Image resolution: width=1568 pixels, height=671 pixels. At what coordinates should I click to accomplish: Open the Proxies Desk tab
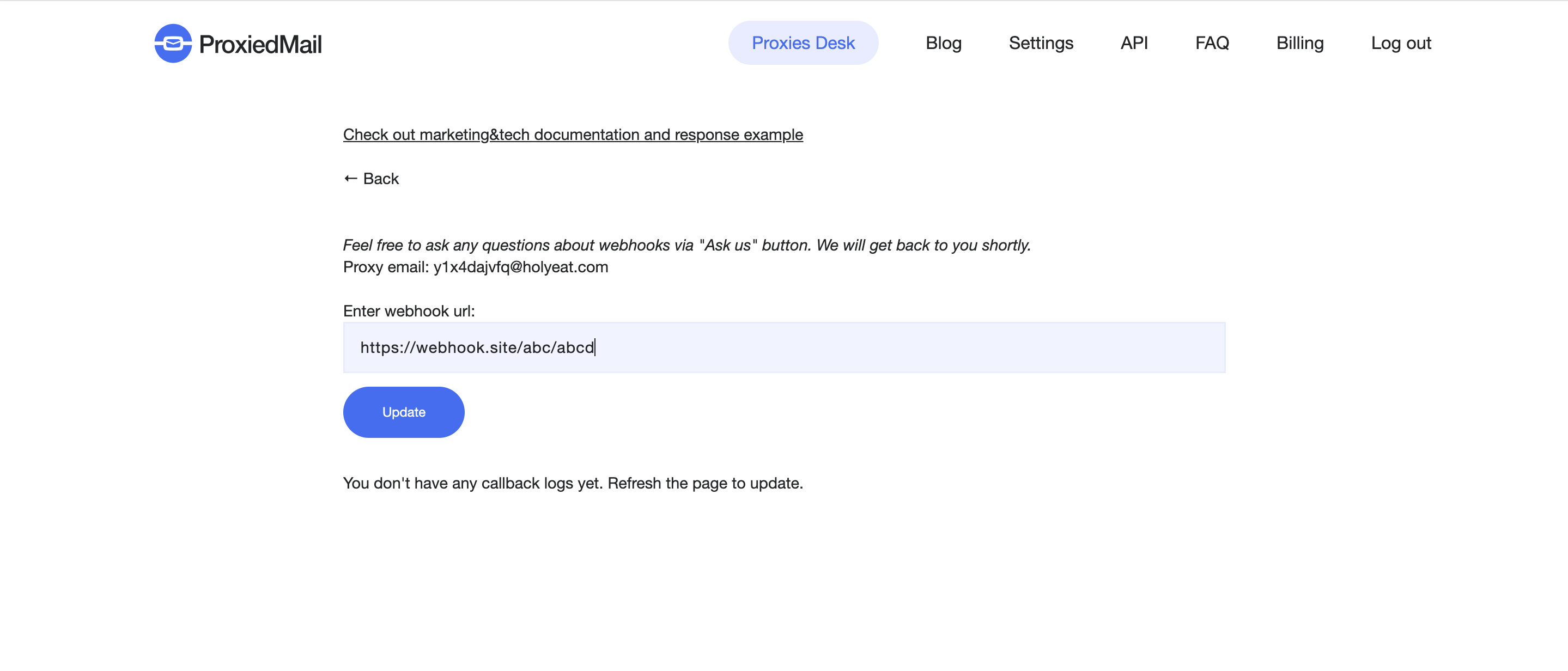point(803,43)
